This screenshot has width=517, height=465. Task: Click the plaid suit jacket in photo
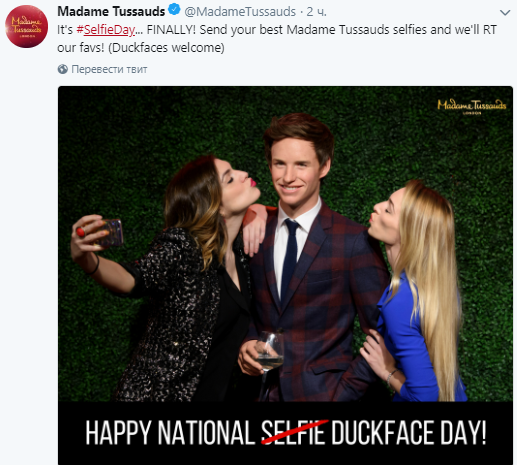320,300
